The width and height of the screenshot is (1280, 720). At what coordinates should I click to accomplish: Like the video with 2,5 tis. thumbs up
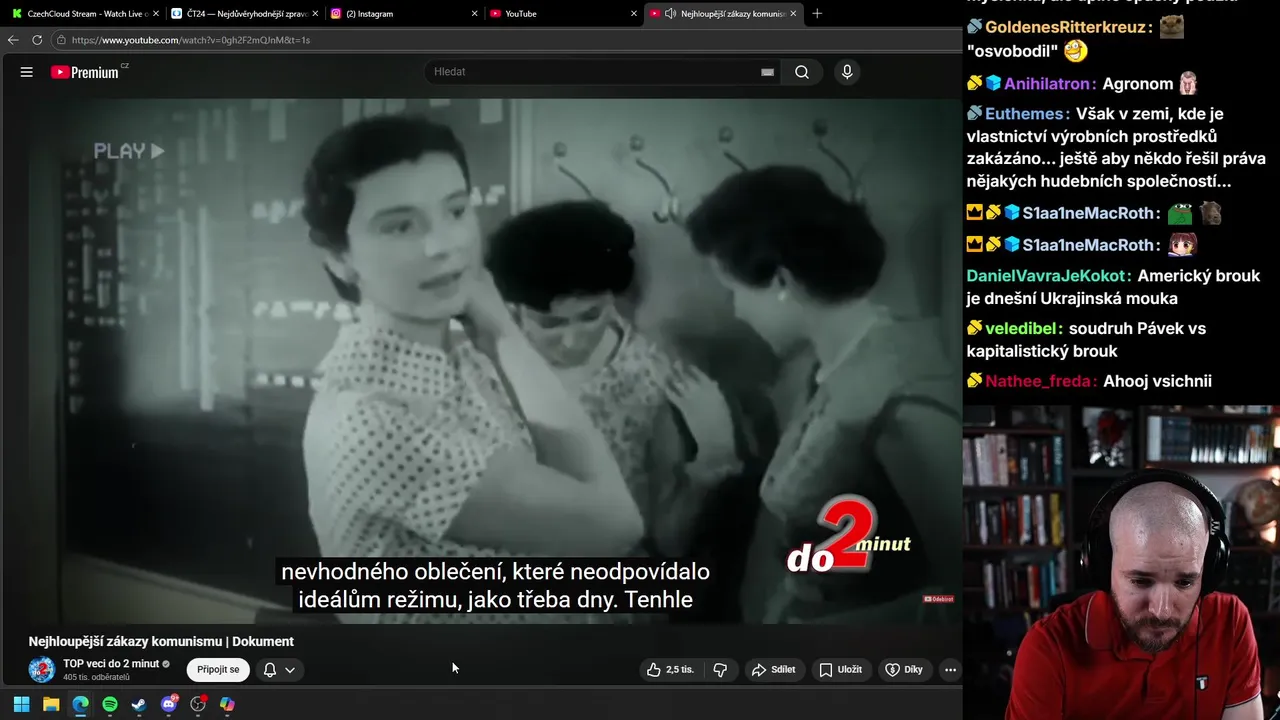pos(671,670)
